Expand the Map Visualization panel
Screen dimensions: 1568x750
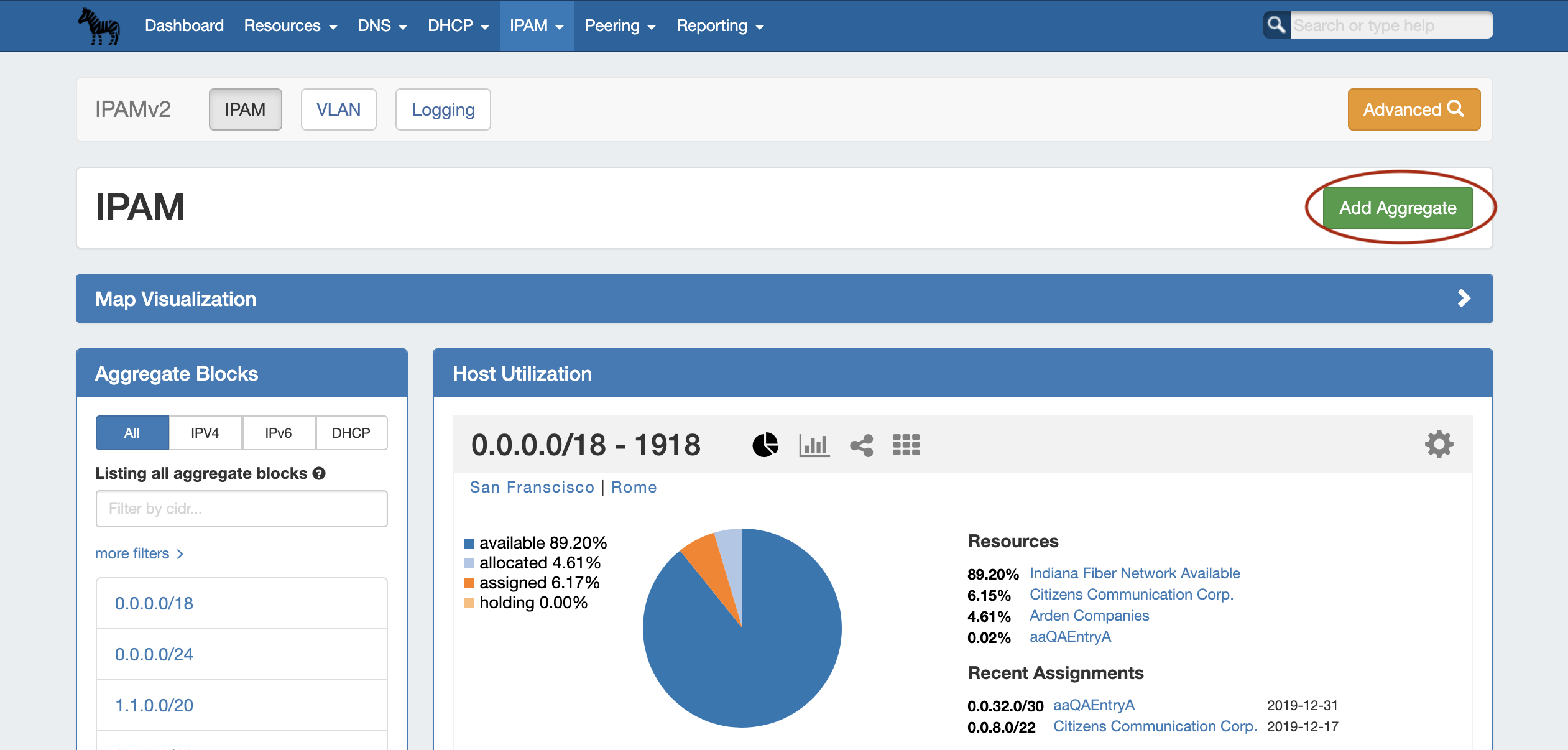[x=1464, y=299]
